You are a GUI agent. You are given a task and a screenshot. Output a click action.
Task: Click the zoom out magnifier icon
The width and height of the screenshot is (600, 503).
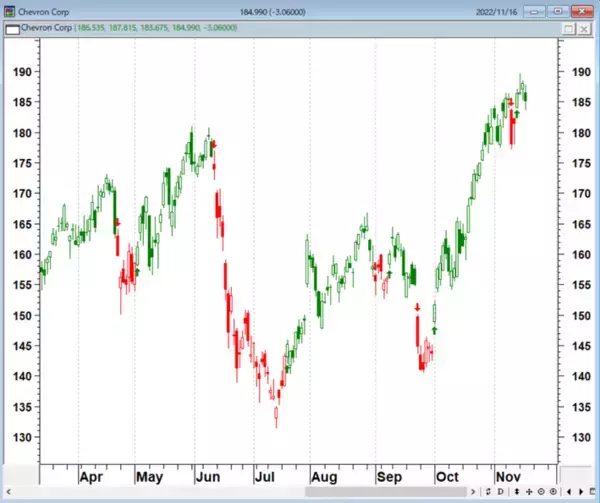[x=541, y=492]
